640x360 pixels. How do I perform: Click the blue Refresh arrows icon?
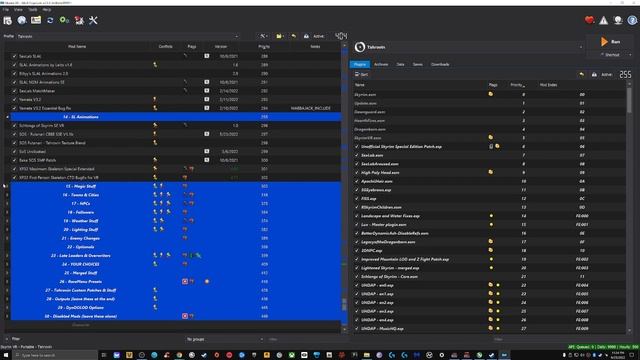[x=50, y=20]
